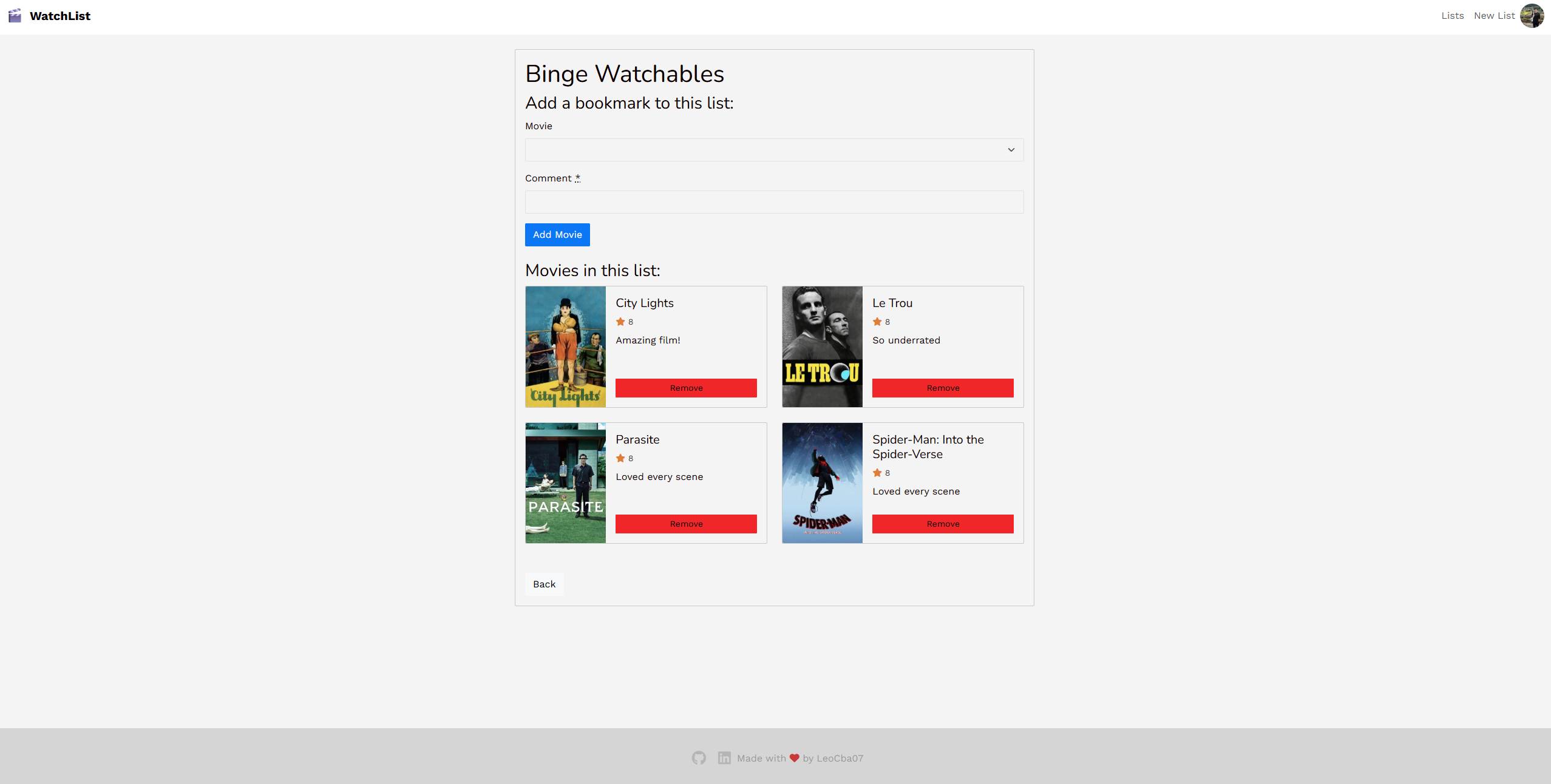Click the heart icon in the footer
This screenshot has width=1551, height=784.
pos(794,758)
